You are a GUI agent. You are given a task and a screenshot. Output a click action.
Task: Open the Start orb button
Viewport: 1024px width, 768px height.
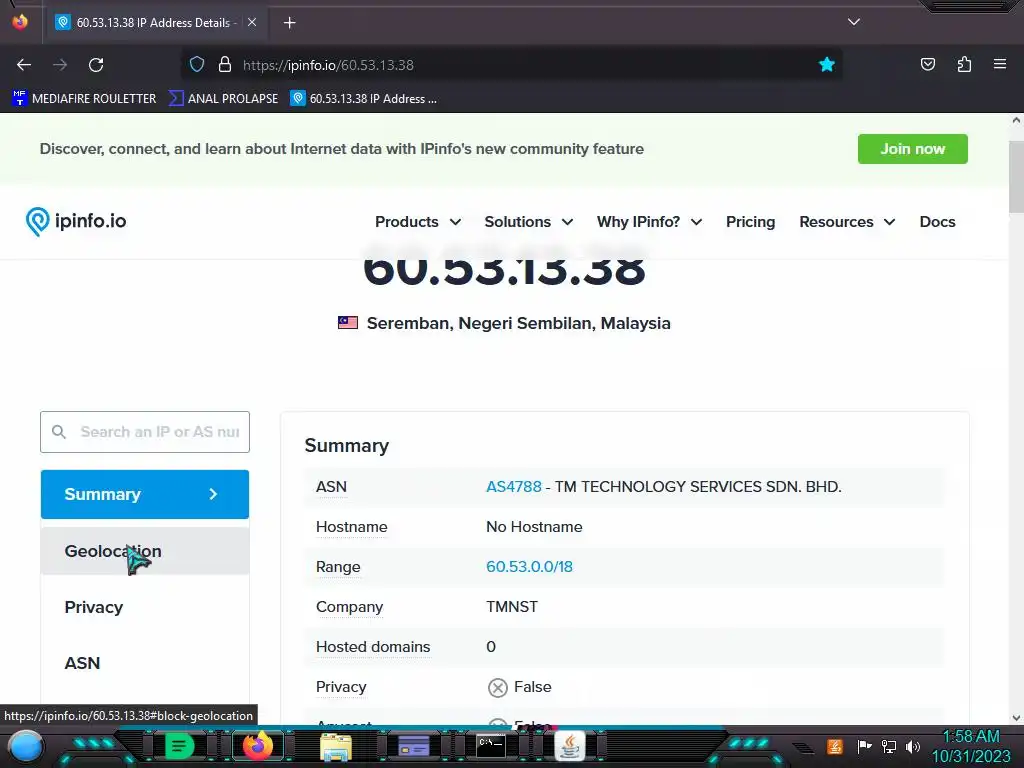click(x=25, y=747)
